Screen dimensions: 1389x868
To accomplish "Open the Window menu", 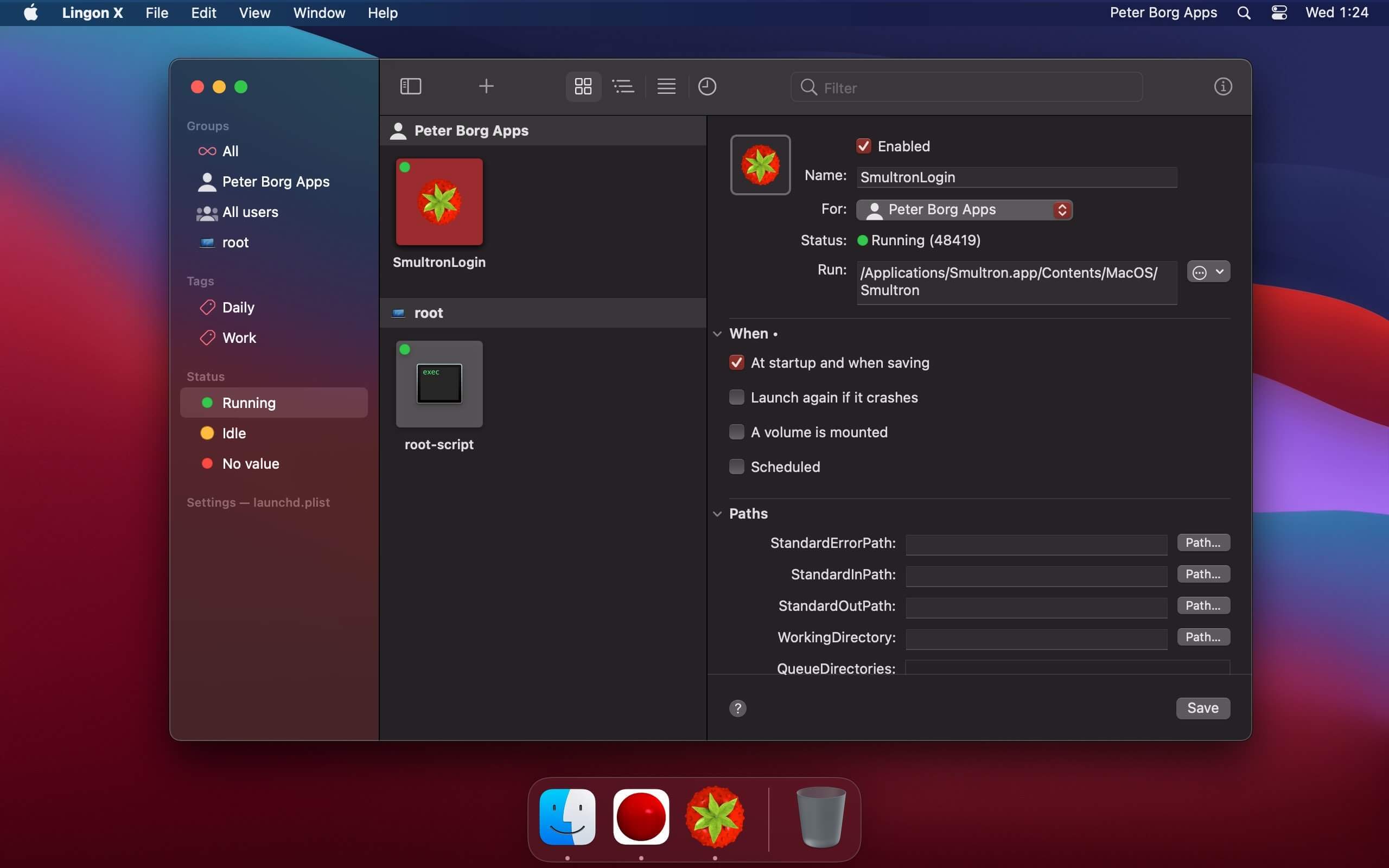I will click(319, 12).
